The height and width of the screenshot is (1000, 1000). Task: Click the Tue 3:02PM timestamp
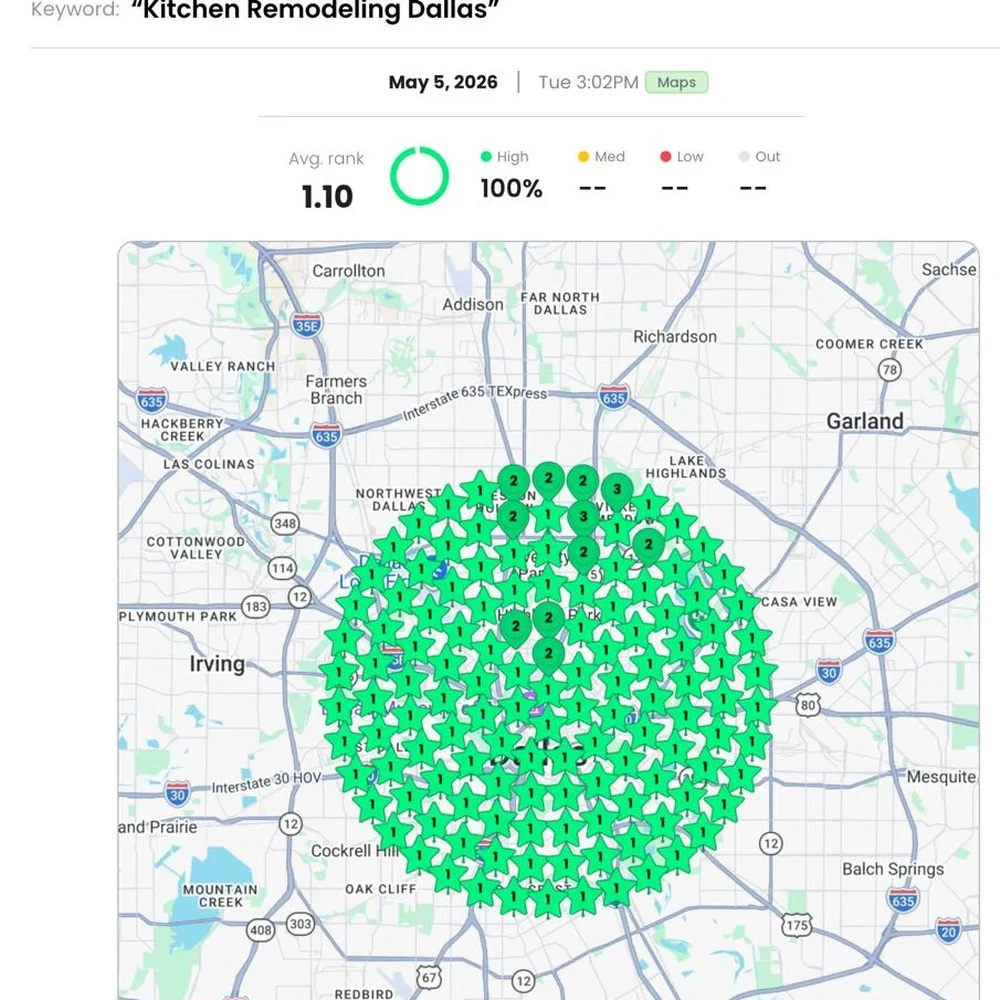pos(588,82)
